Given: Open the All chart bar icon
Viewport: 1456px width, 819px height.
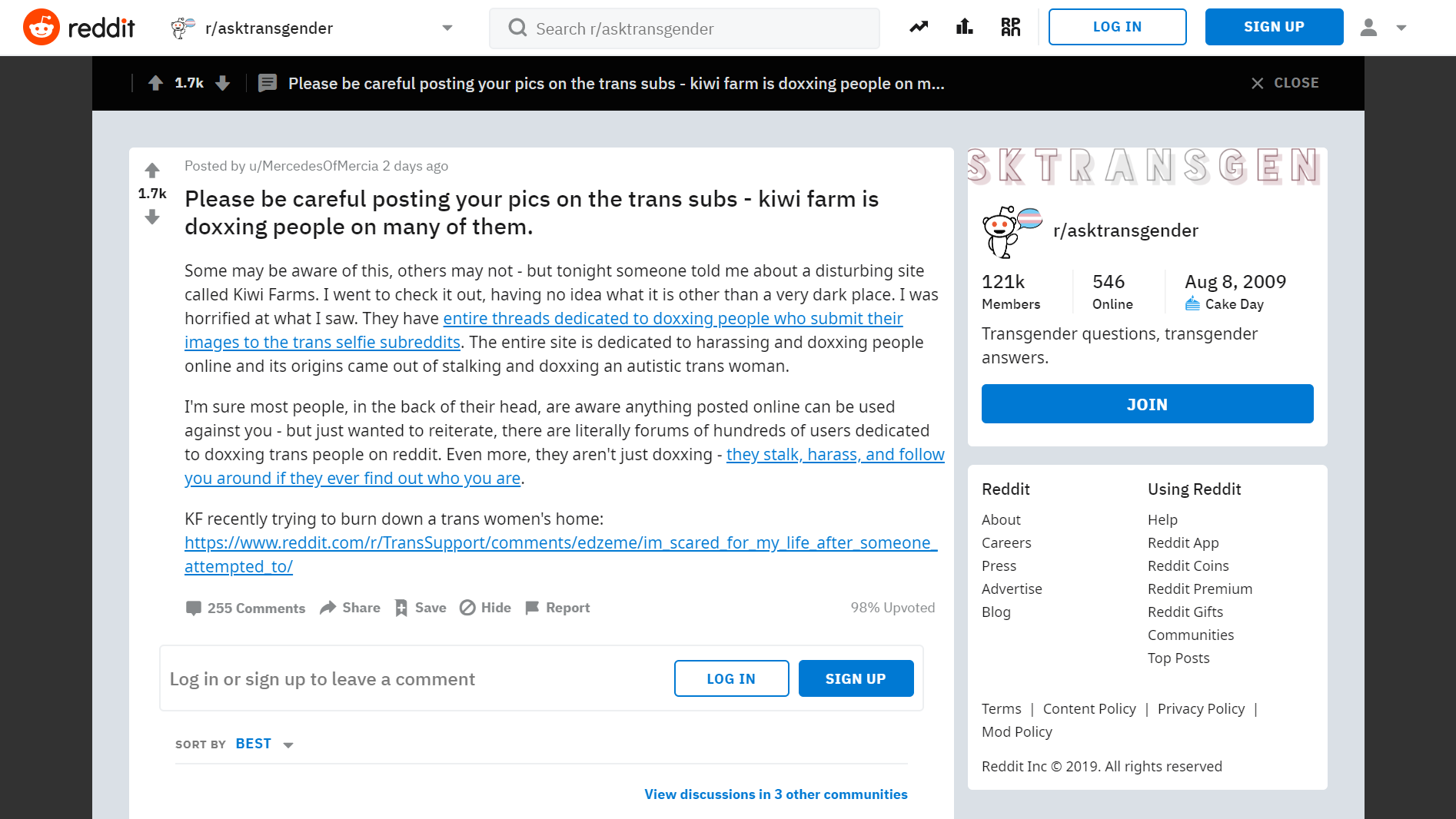Looking at the screenshot, I should 964,28.
